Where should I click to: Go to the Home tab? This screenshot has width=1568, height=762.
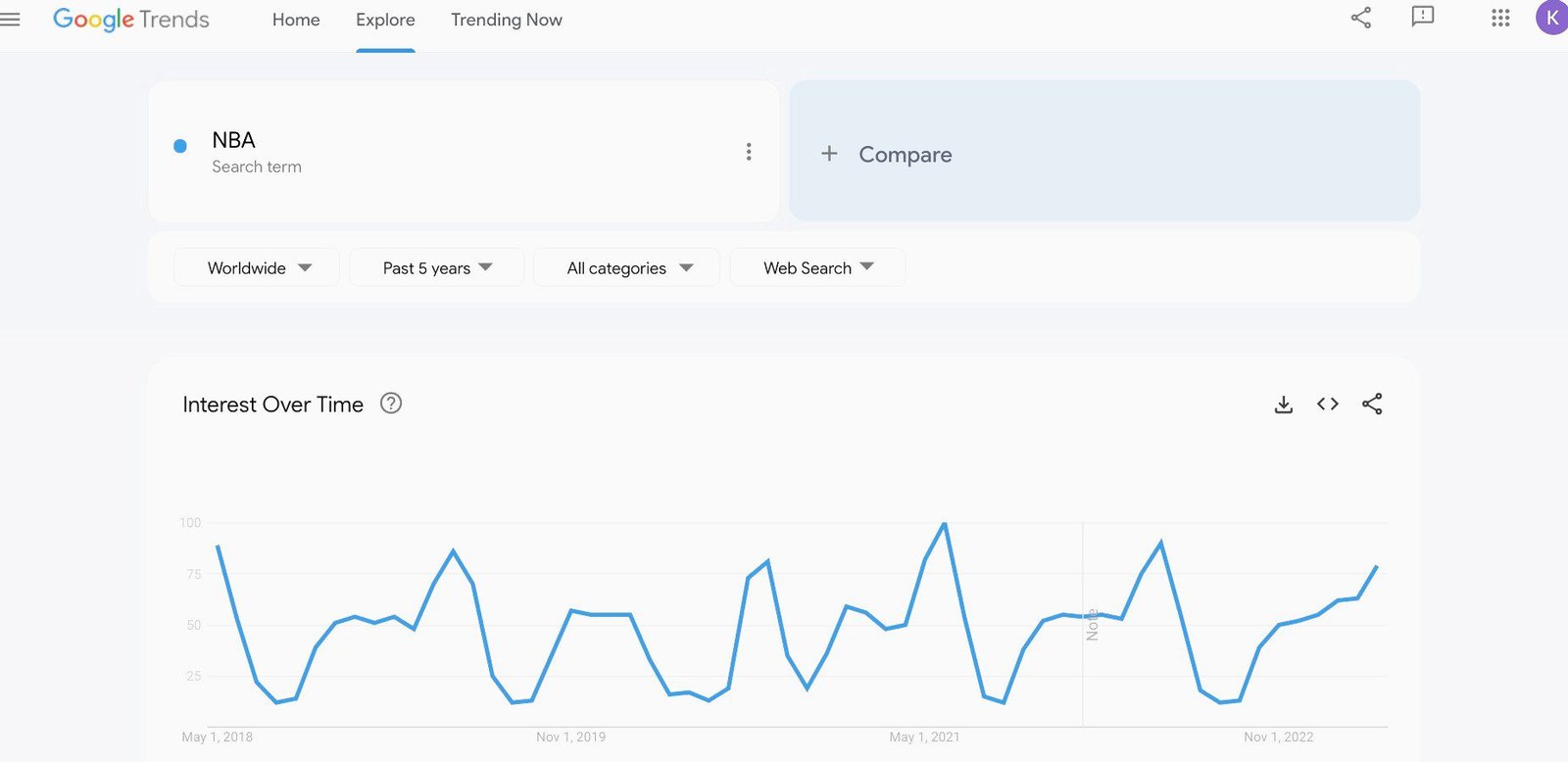(296, 20)
